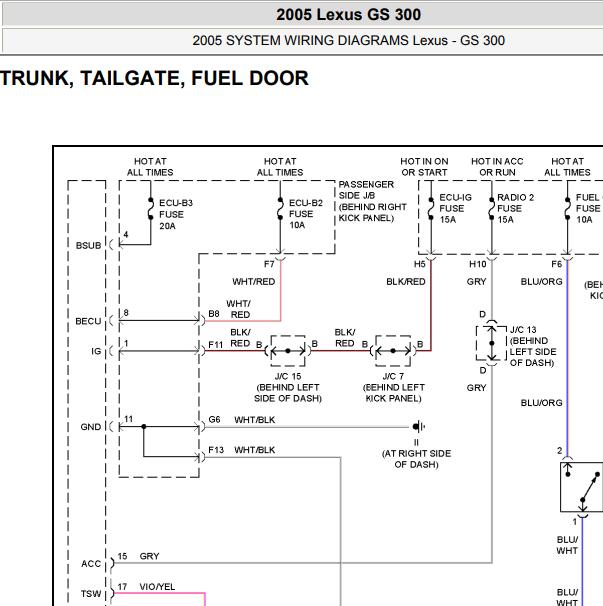
Task: Select the J/C 15 junction connector symbol
Action: (288, 351)
